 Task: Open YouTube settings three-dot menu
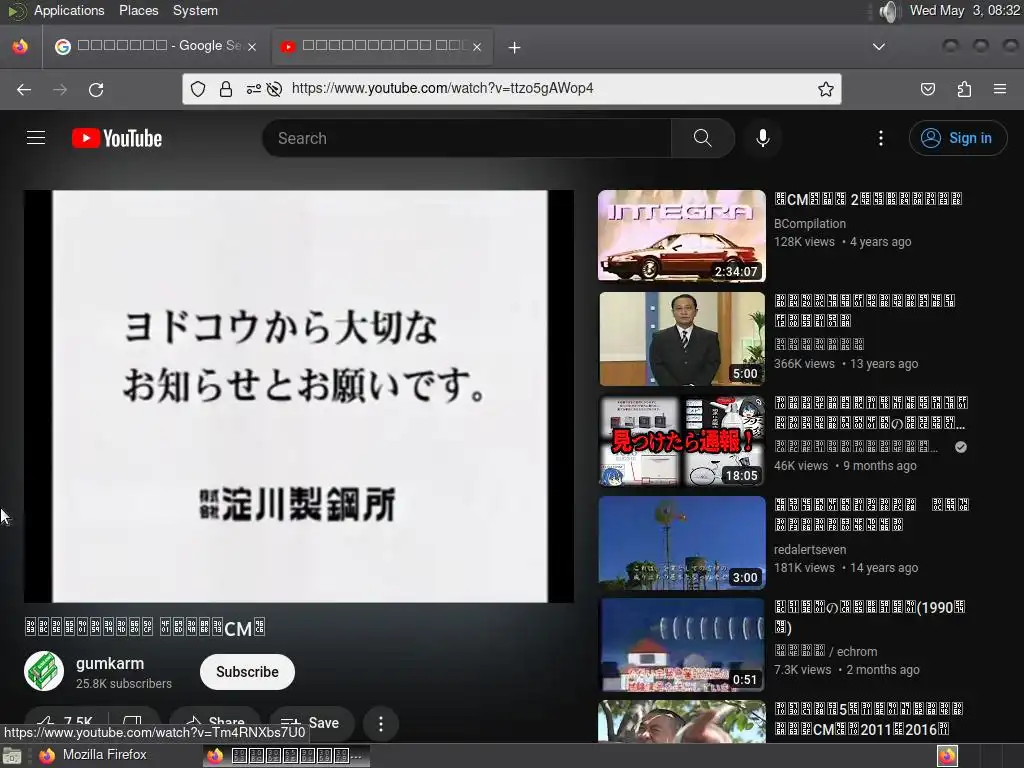[880, 138]
